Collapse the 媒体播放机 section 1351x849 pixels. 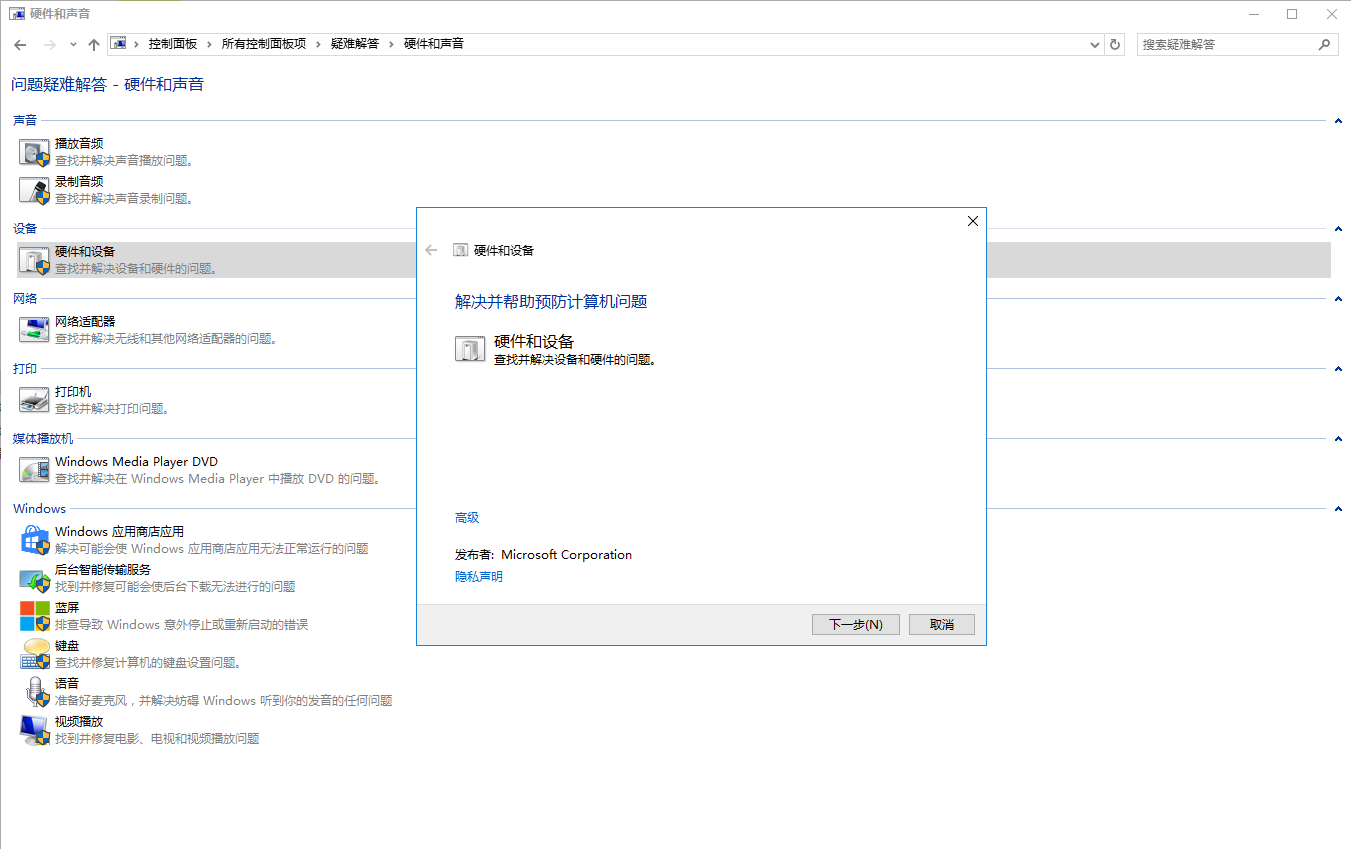1338,439
